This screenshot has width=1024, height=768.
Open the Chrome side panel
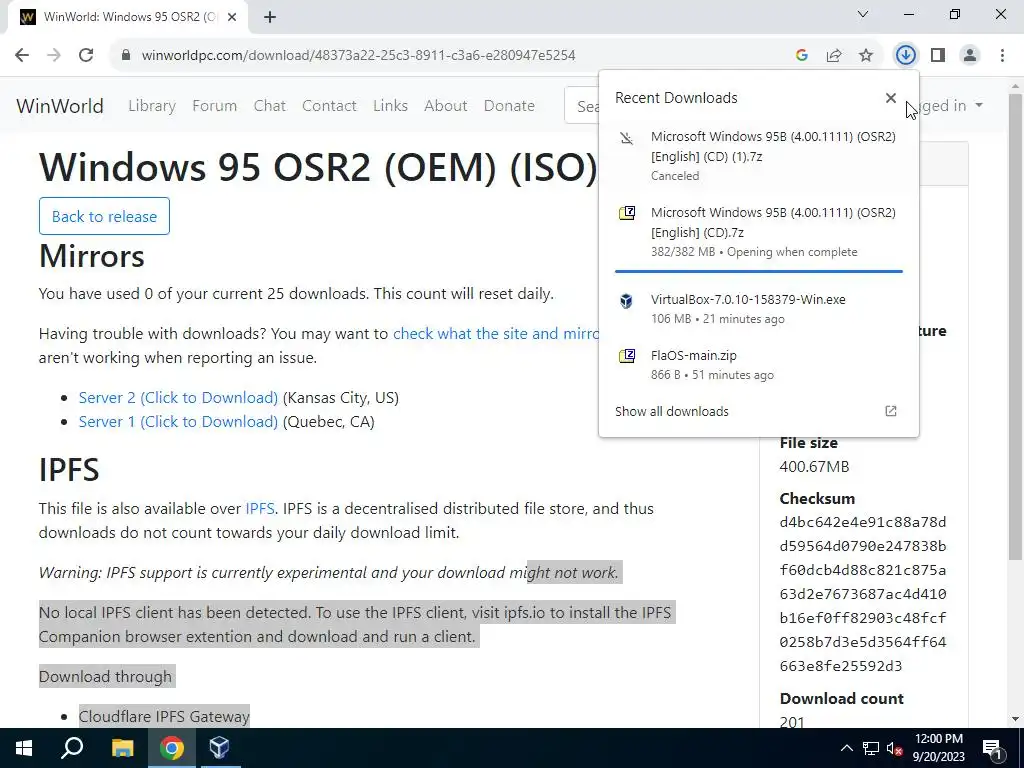(x=938, y=56)
